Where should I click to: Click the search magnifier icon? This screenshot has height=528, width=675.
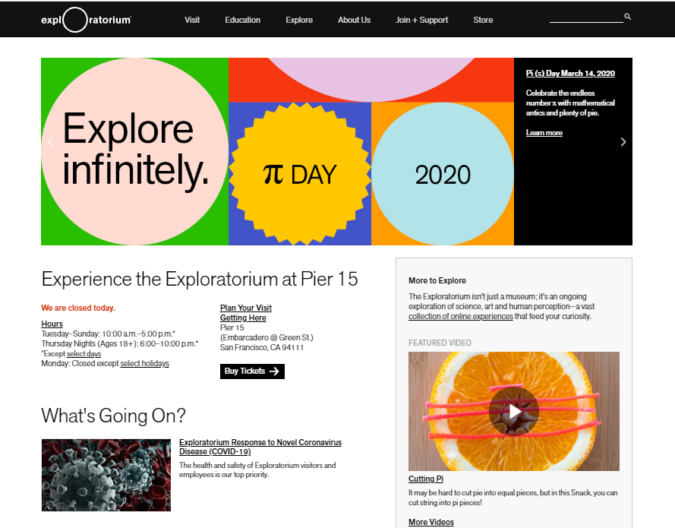tap(628, 16)
